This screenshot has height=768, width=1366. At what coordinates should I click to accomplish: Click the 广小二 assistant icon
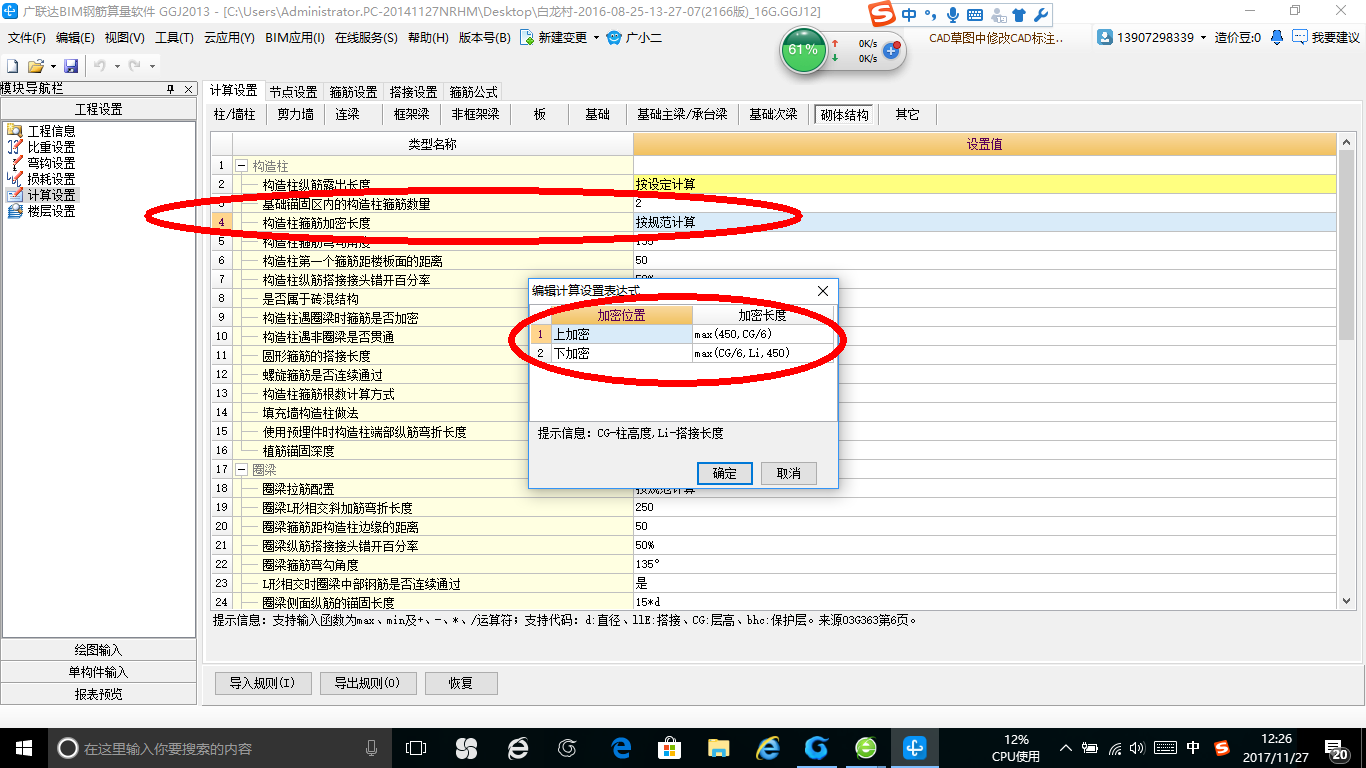pos(615,37)
